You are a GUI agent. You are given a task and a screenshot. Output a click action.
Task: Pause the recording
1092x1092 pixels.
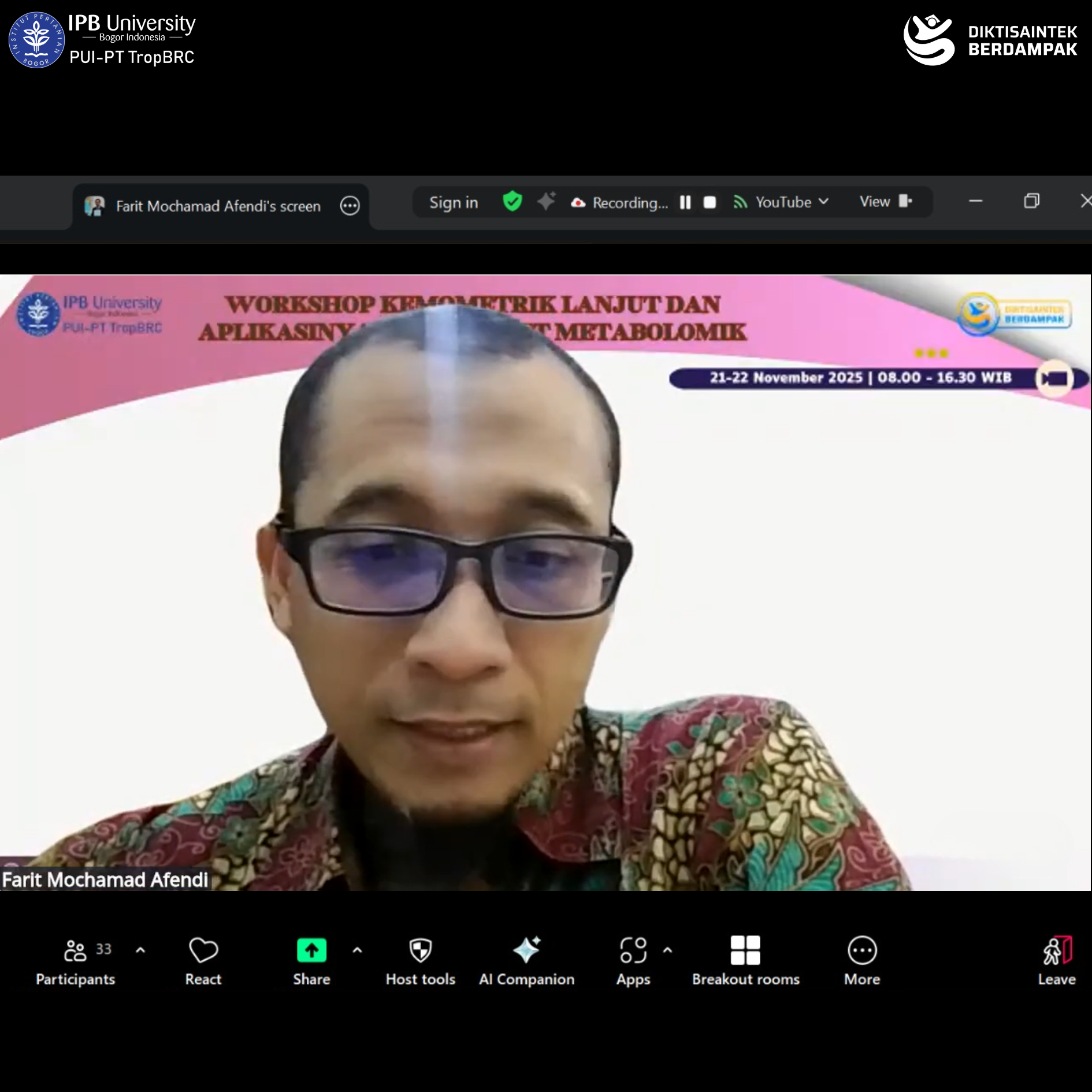coord(685,202)
